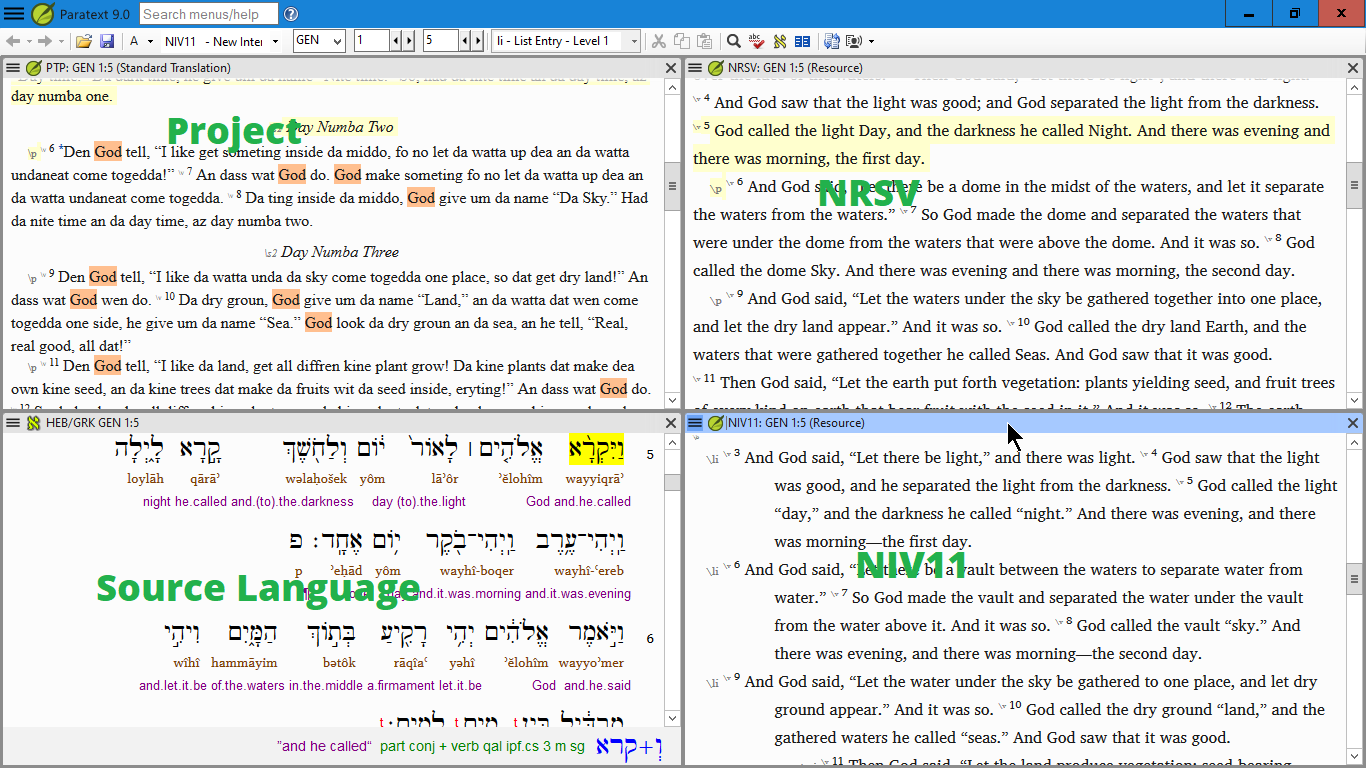Open the PTP panel hamburger menu
The width and height of the screenshot is (1366, 768).
tap(14, 68)
